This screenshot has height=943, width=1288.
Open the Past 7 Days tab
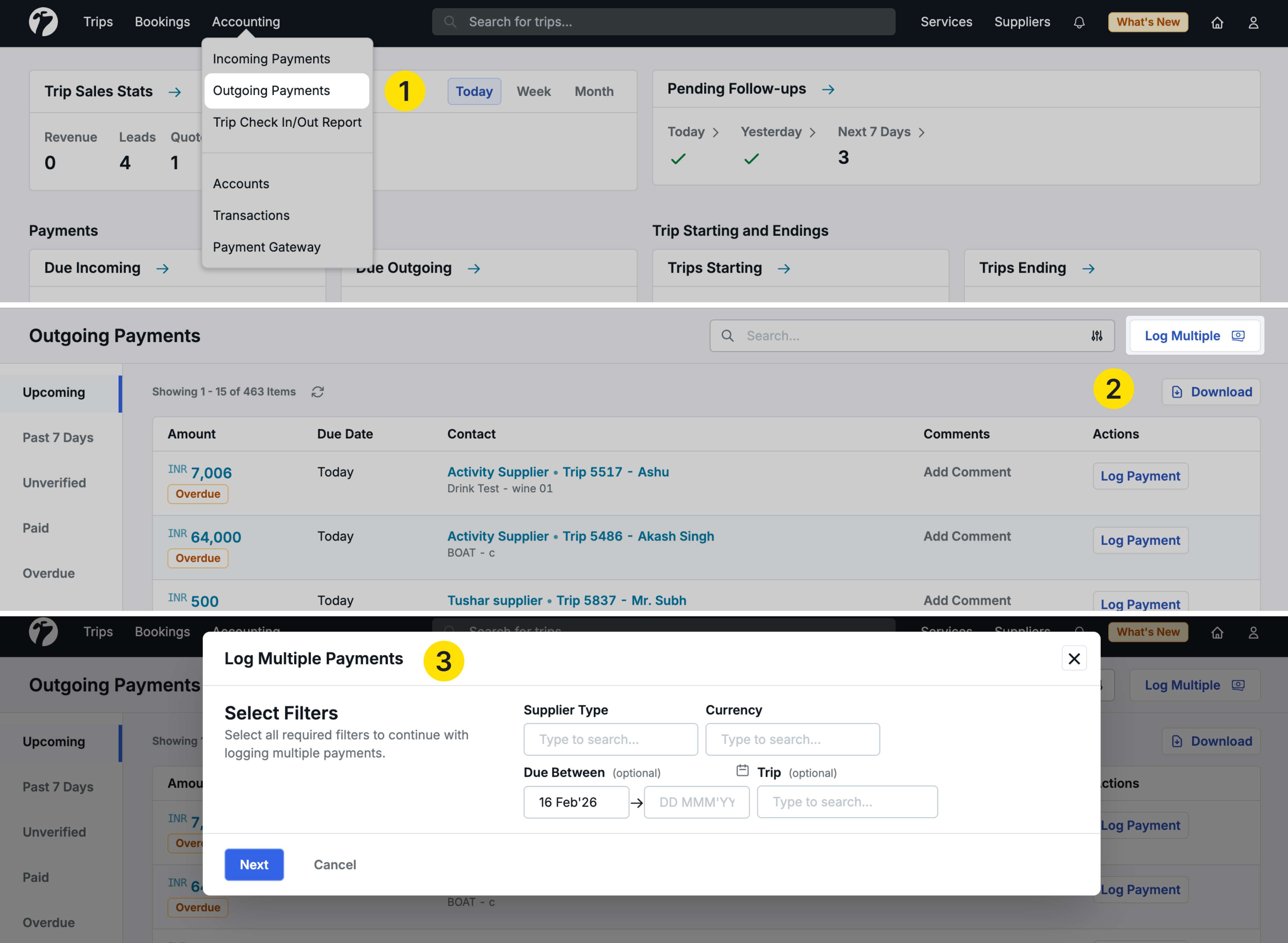(x=58, y=437)
